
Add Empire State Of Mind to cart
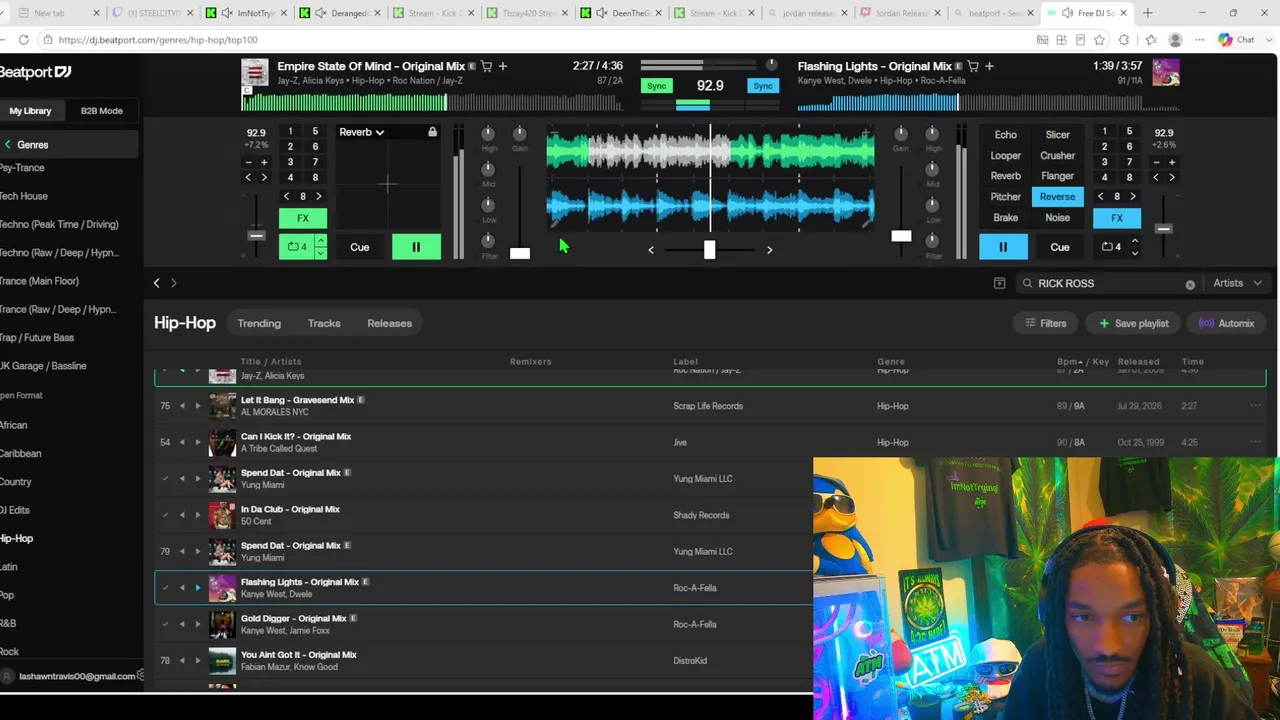(x=487, y=66)
